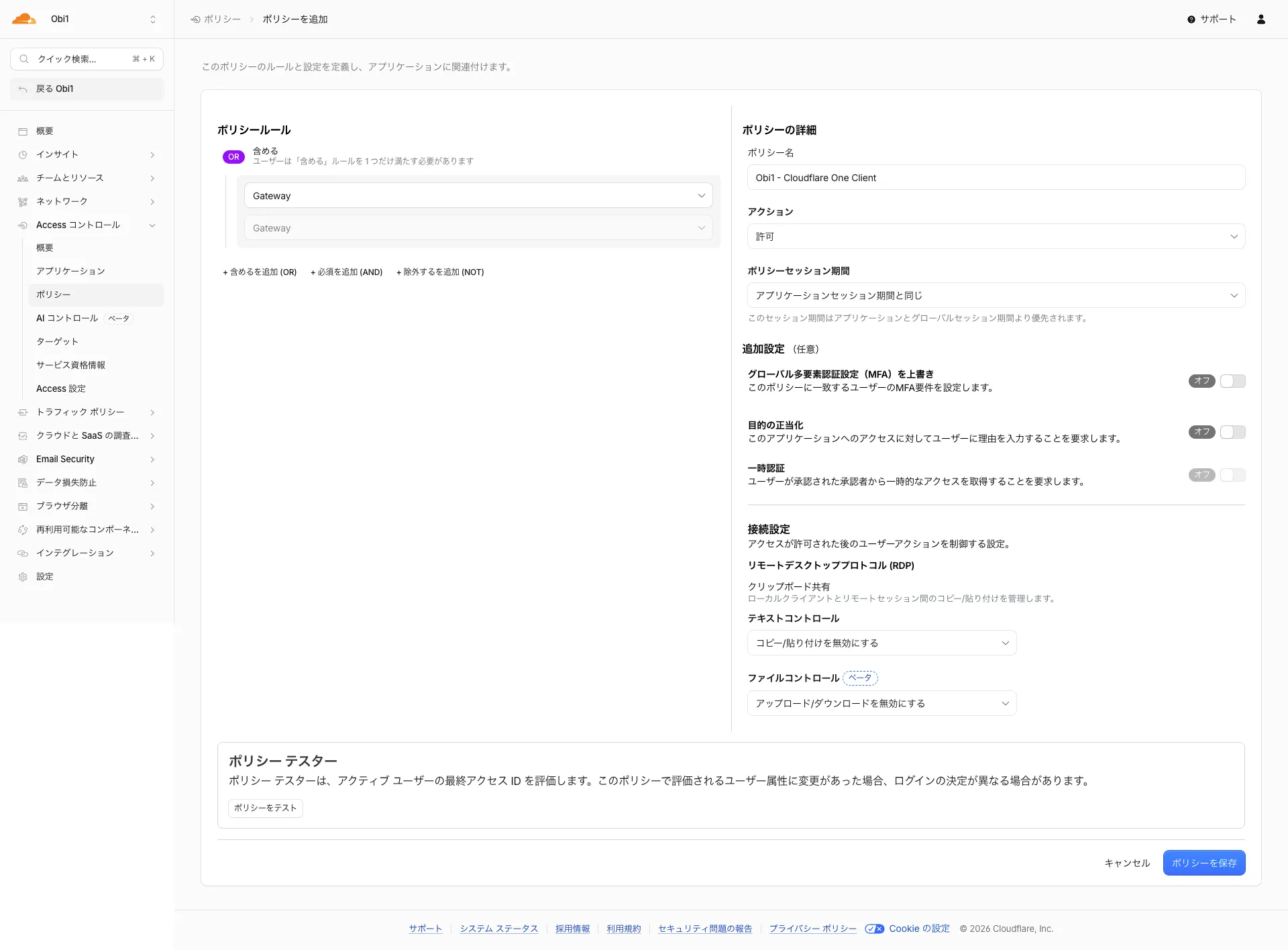The image size is (1288, 950).
Task: Click the ネットワーク sidebar icon
Action: point(23,202)
